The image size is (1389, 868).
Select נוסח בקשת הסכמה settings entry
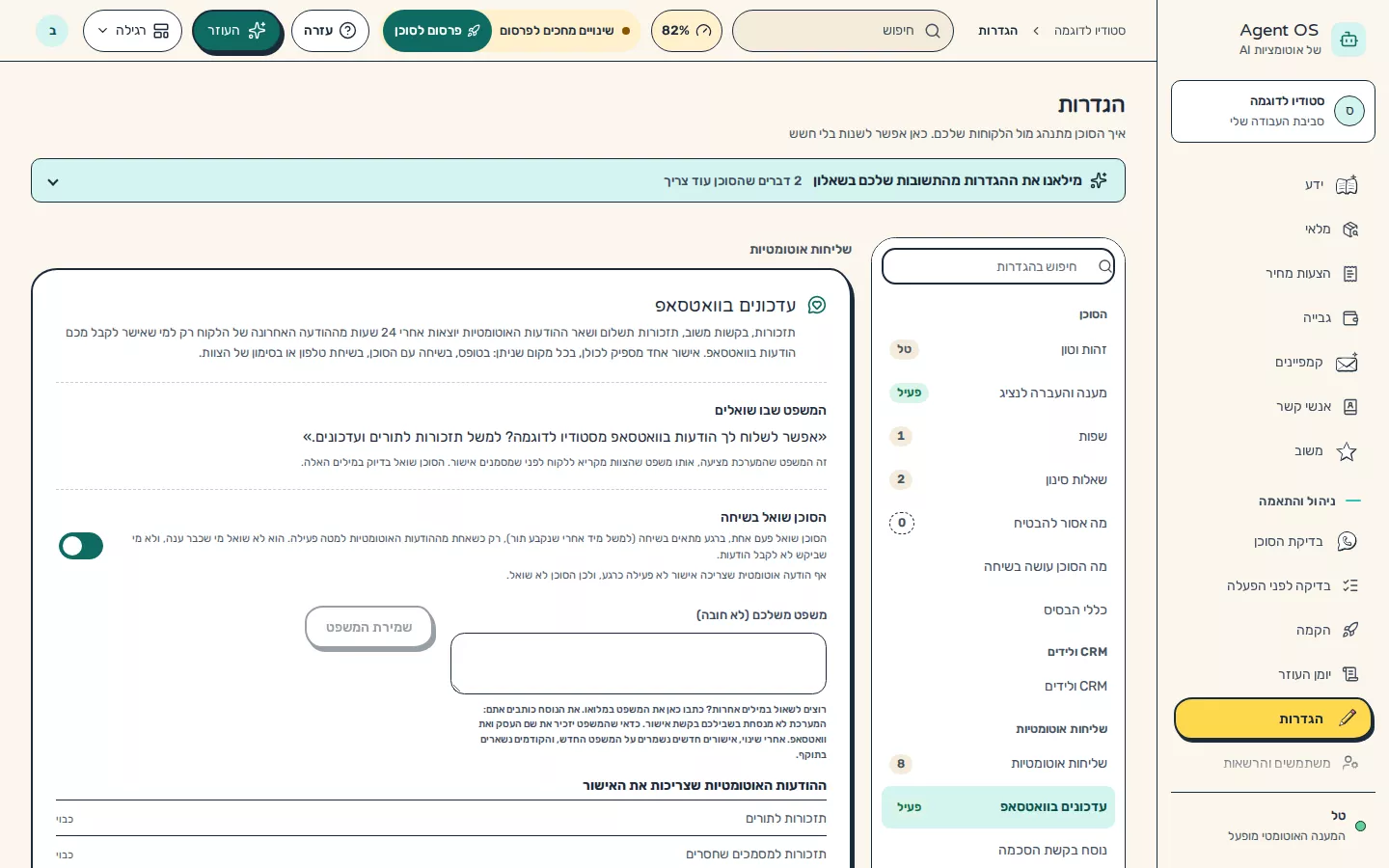click(998, 851)
